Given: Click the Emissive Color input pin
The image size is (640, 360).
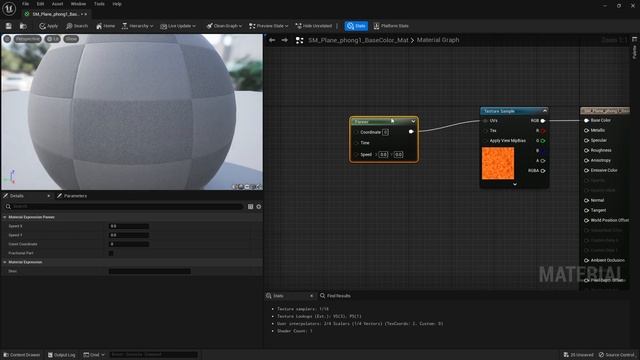Looking at the screenshot, I should point(586,170).
